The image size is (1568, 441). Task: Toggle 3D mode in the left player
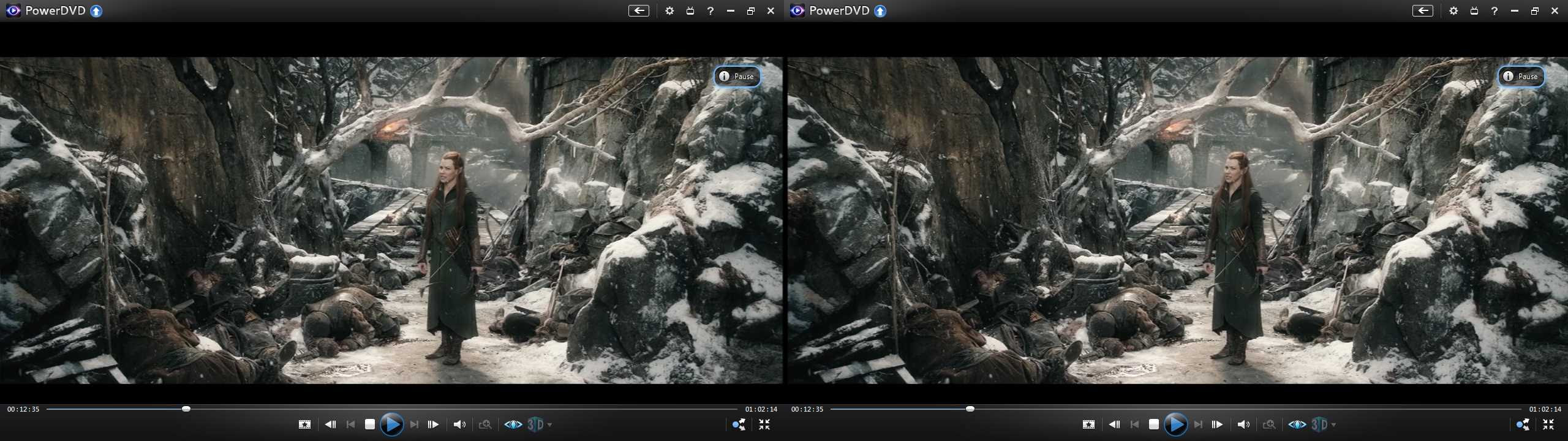[535, 424]
